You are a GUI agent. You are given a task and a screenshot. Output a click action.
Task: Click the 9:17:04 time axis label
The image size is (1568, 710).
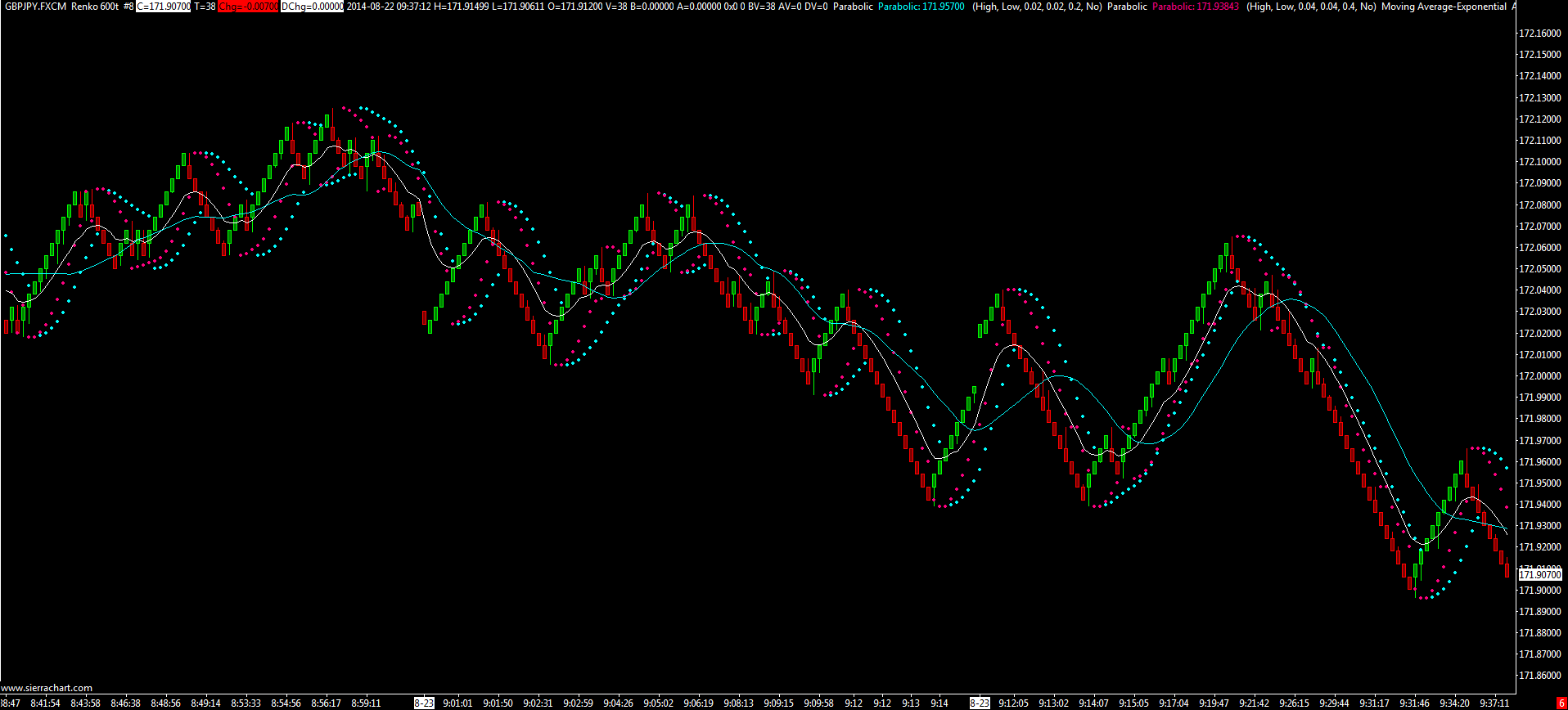point(1174,703)
